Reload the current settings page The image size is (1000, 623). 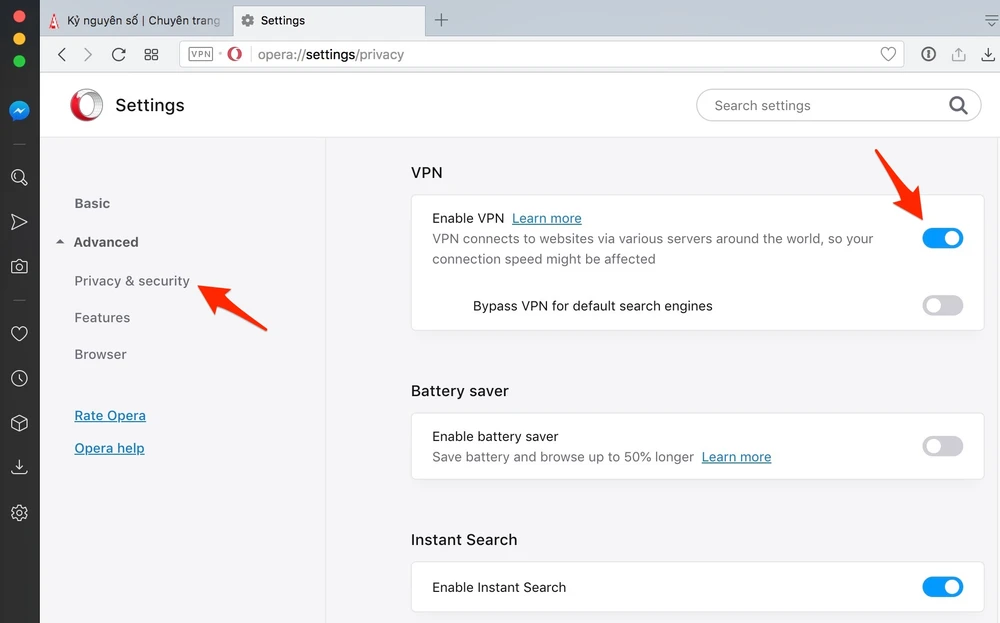(119, 55)
